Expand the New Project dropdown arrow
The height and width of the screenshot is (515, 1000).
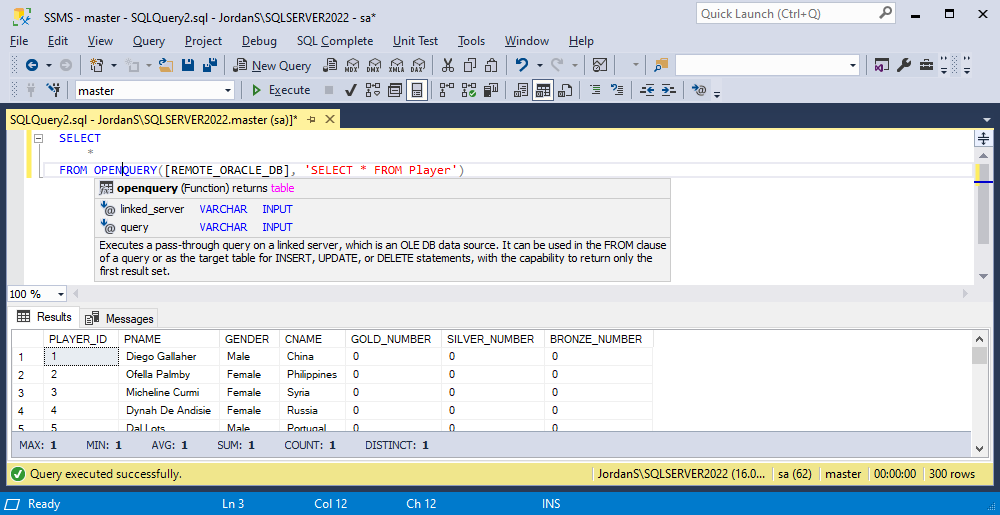[x=114, y=65]
